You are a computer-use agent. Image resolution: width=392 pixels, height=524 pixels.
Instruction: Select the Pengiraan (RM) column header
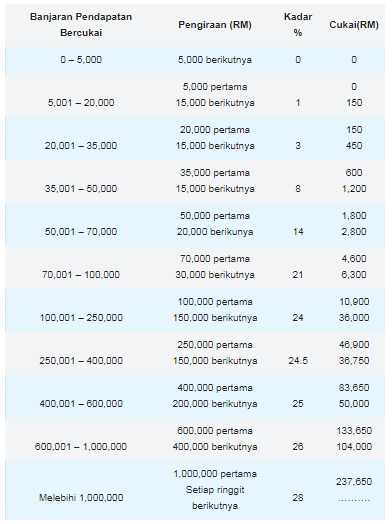tap(215, 25)
